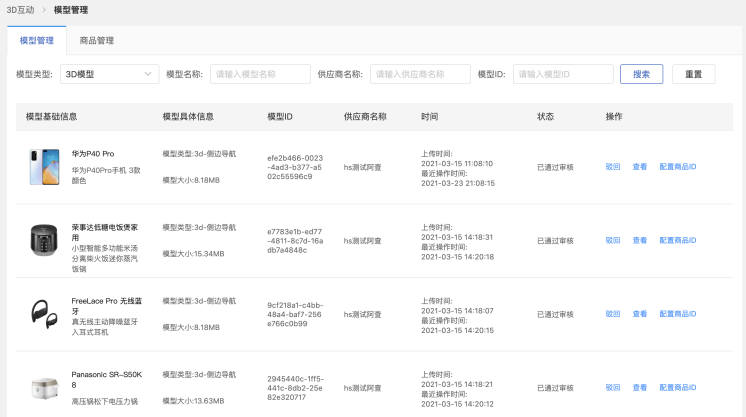Click 配置商品ID for 荣事达 rice cooker row

tap(677, 240)
